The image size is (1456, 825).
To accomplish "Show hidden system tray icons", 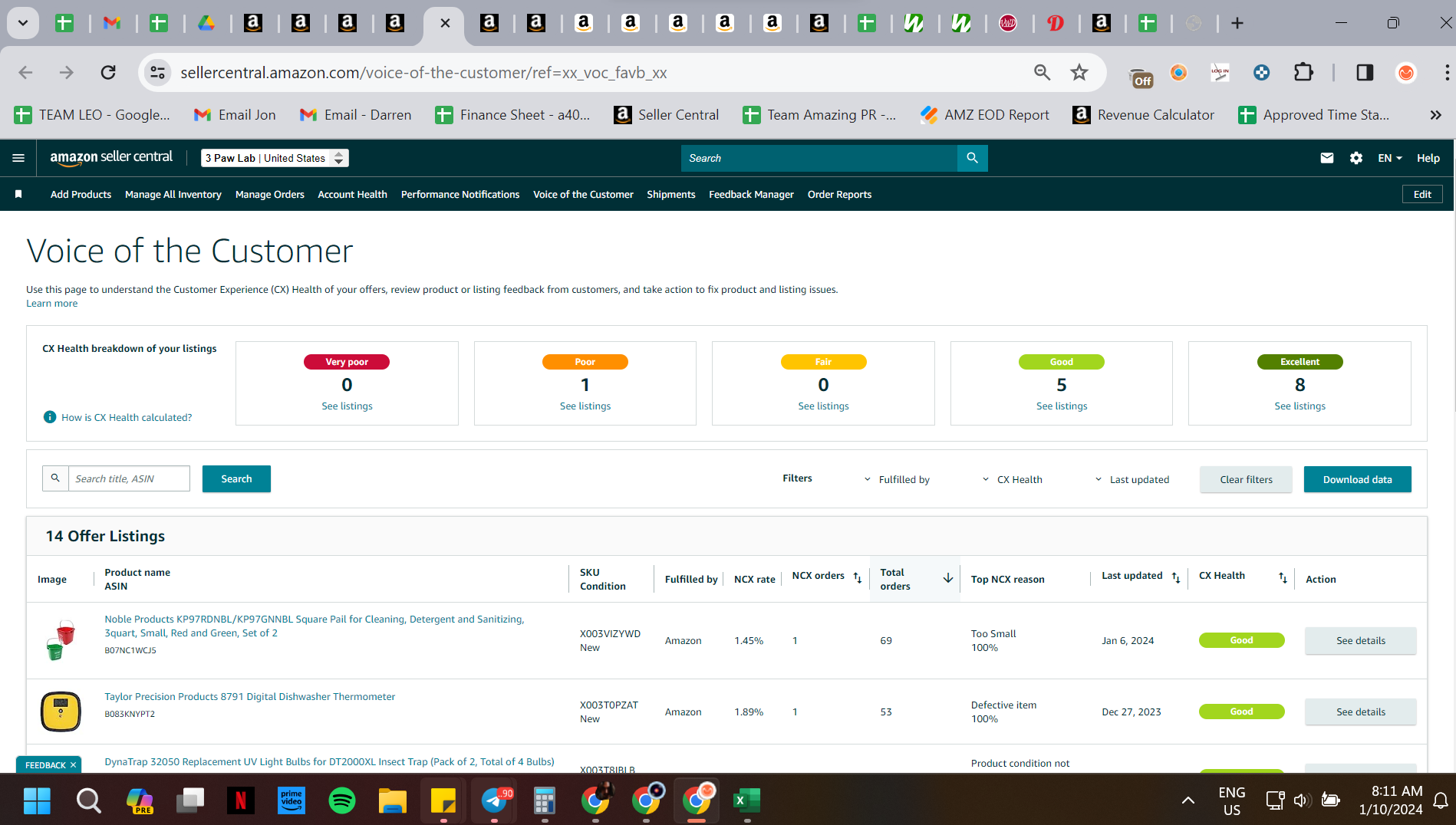I will coord(1188,800).
